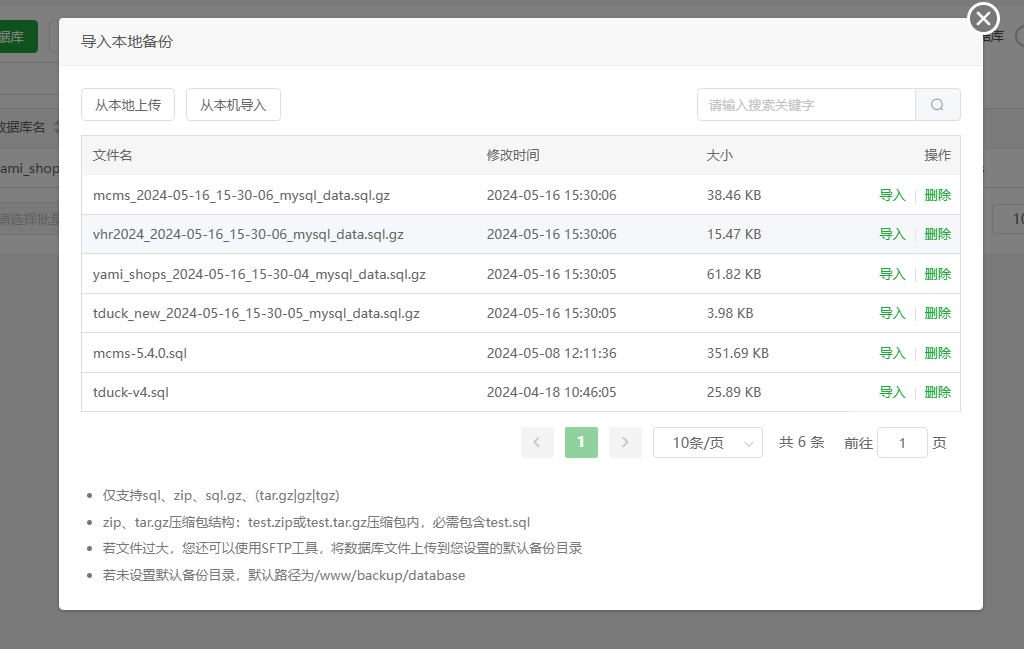Viewport: 1024px width, 649px height.
Task: Import the mcms_2024-05-16 backup file
Action: (891, 195)
